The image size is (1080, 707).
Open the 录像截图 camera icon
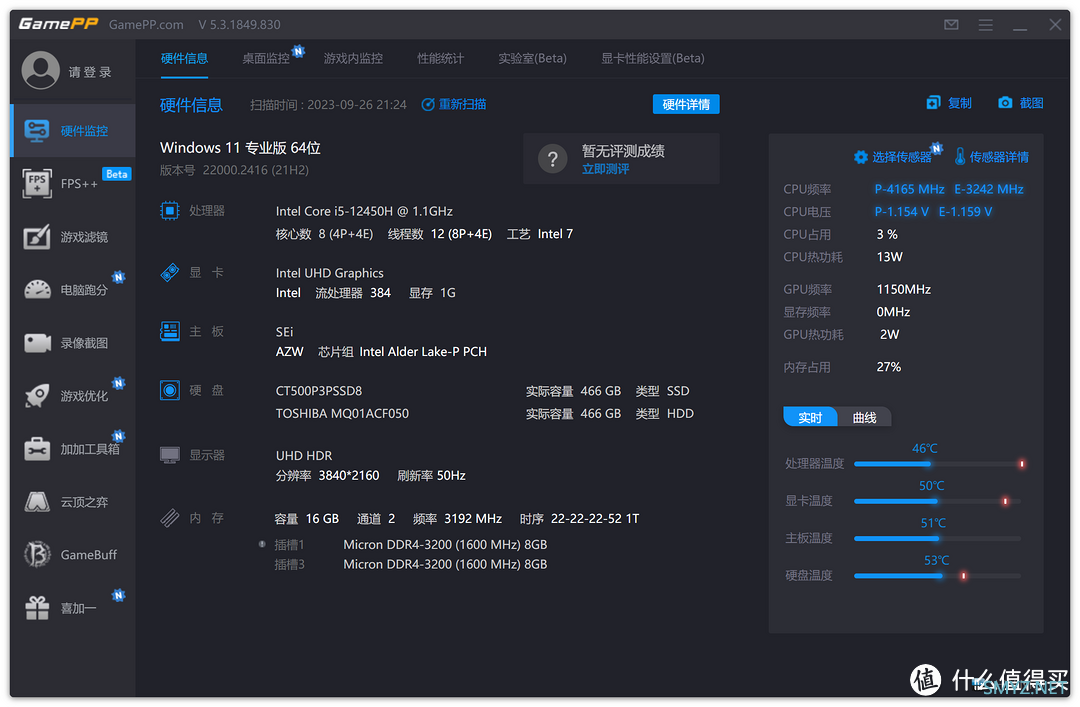coord(37,342)
